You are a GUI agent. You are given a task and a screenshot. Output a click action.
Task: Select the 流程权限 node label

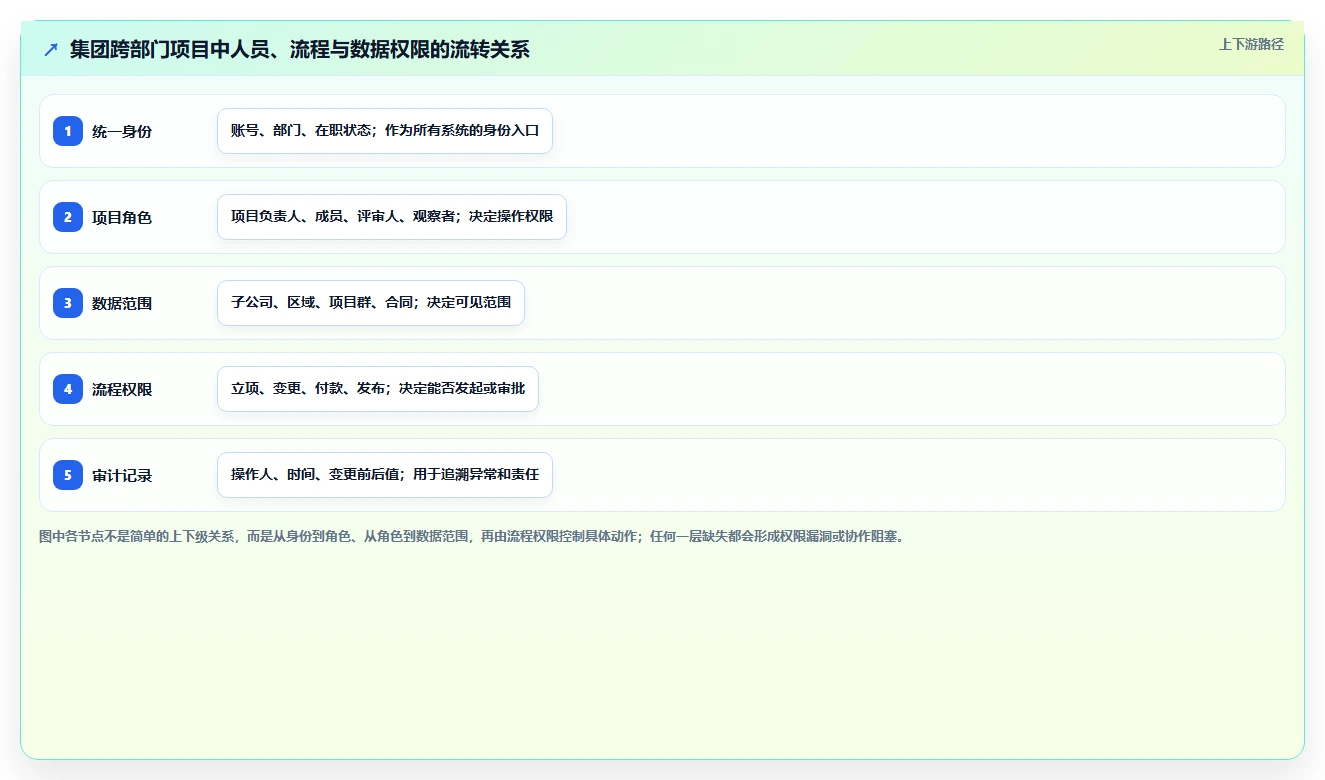(122, 389)
